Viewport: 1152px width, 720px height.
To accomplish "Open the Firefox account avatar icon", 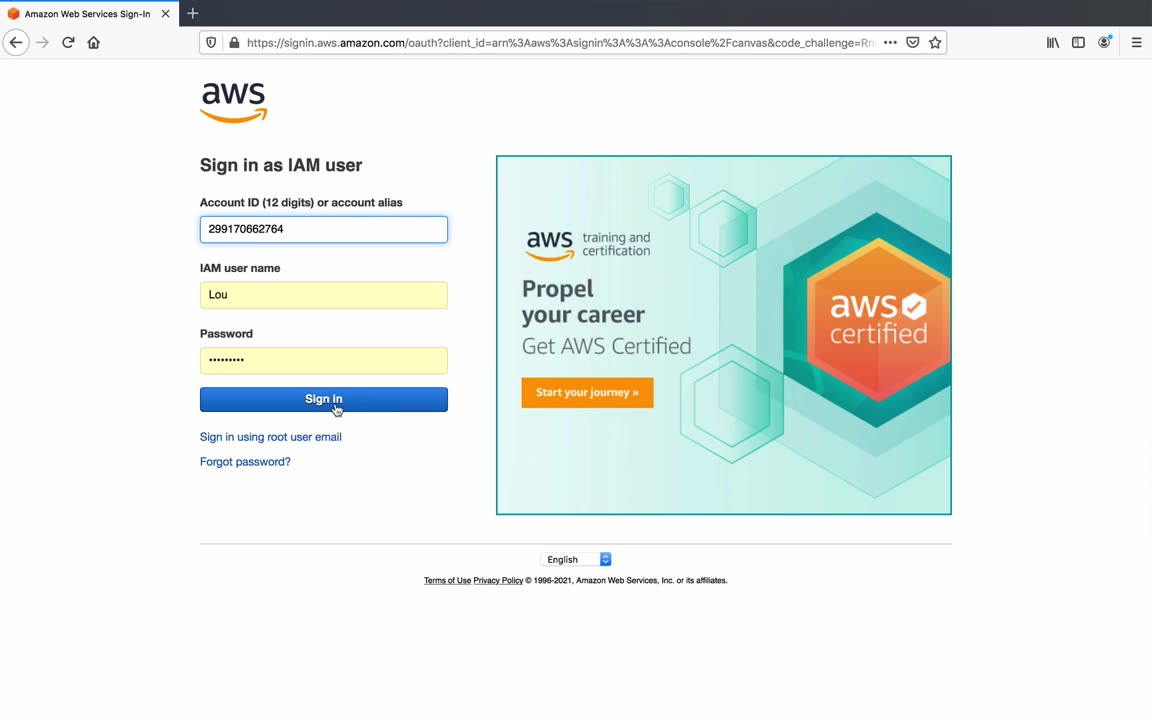I will pos(1104,43).
